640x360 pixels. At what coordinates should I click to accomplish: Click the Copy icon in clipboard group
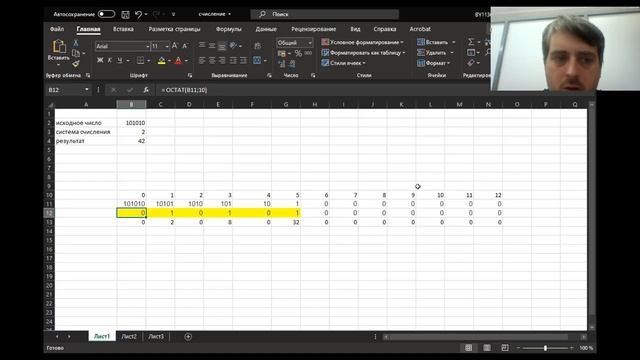tap(76, 53)
